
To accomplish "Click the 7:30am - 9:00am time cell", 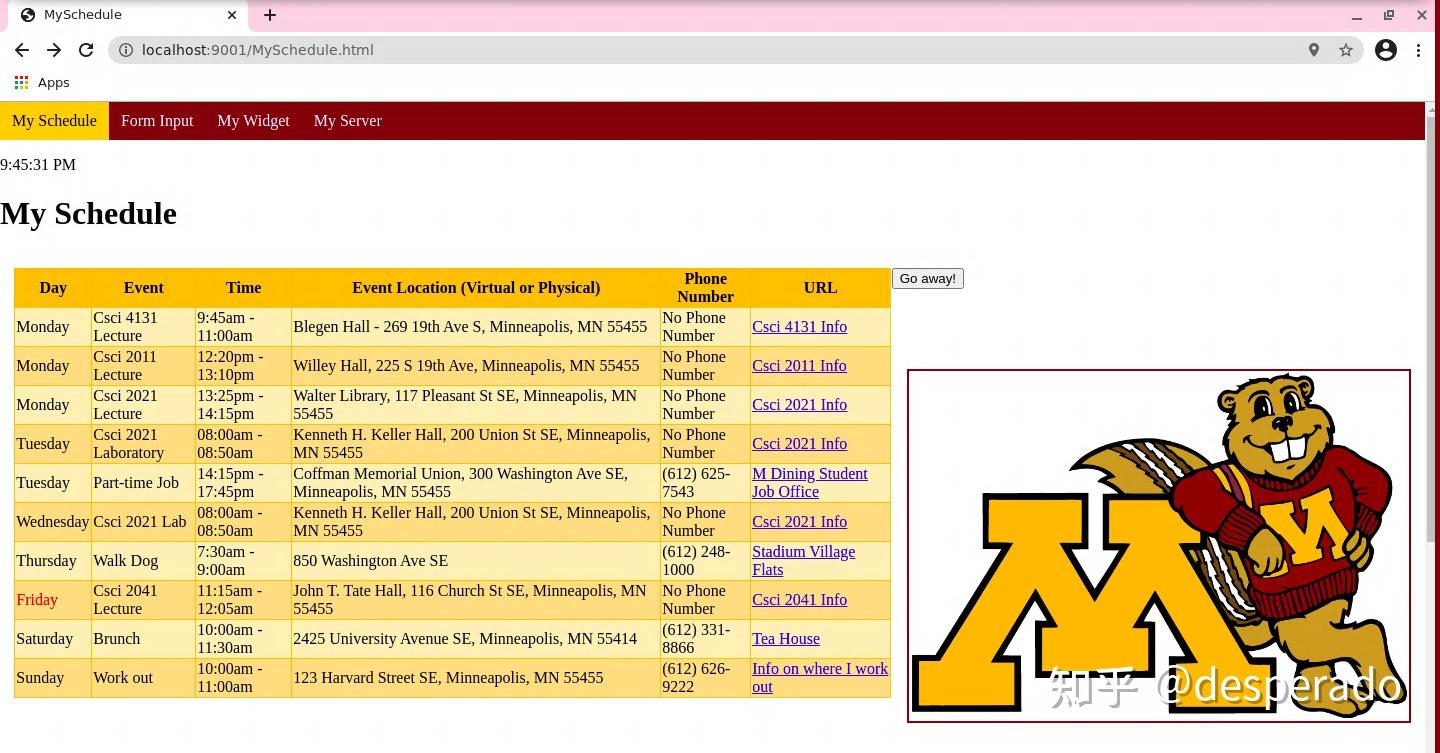I will (x=243, y=561).
